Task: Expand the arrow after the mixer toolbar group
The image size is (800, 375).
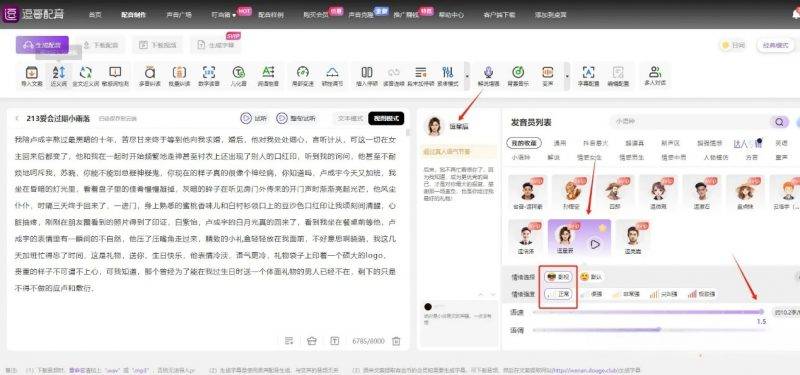Action: point(467,77)
